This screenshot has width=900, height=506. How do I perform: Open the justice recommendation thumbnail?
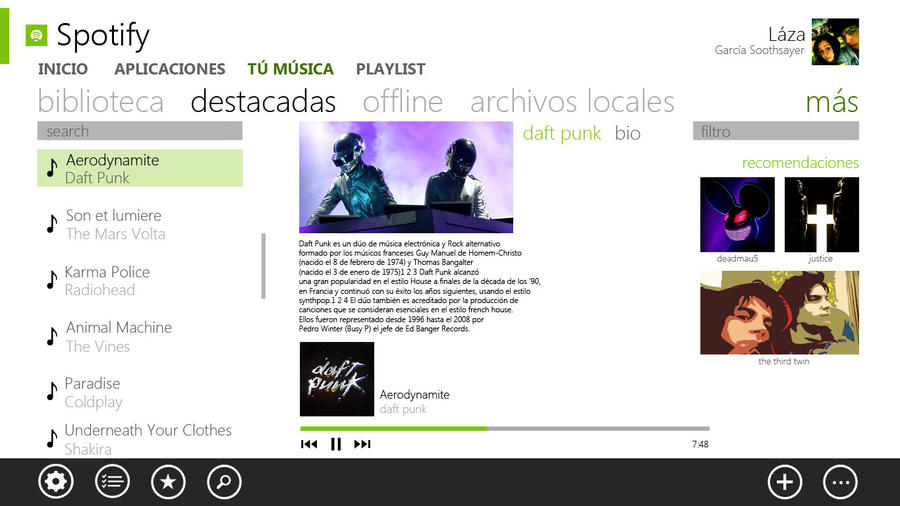click(821, 215)
